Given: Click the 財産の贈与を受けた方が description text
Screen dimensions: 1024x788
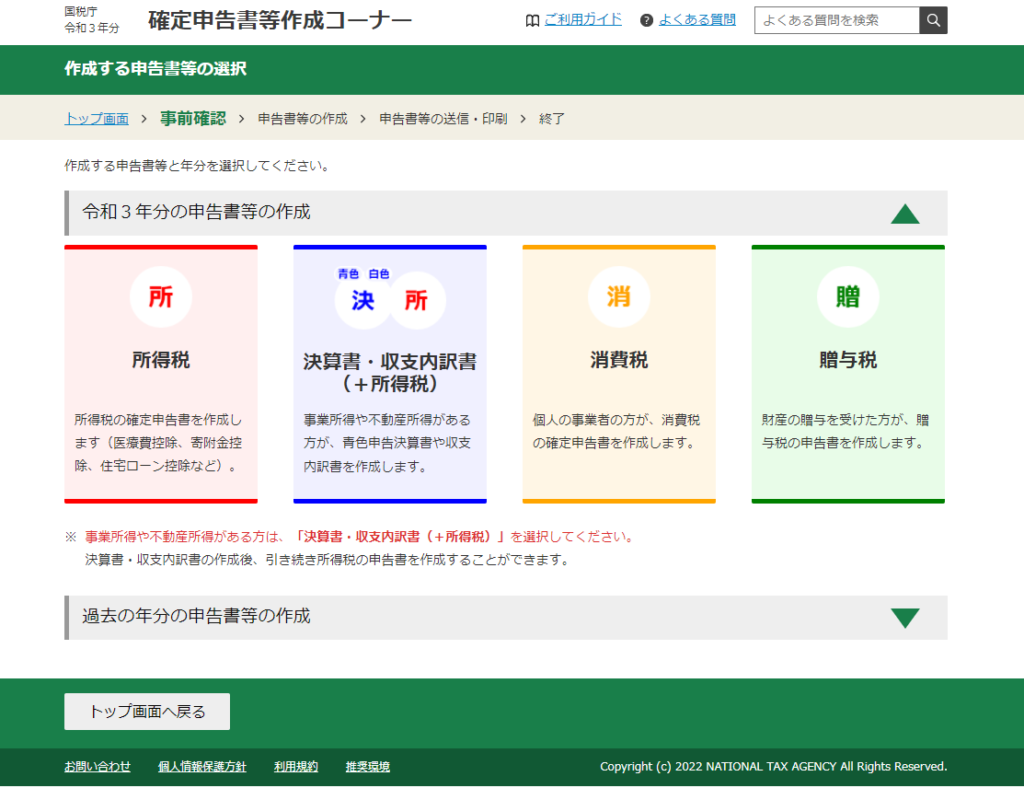Looking at the screenshot, I should click(846, 431).
